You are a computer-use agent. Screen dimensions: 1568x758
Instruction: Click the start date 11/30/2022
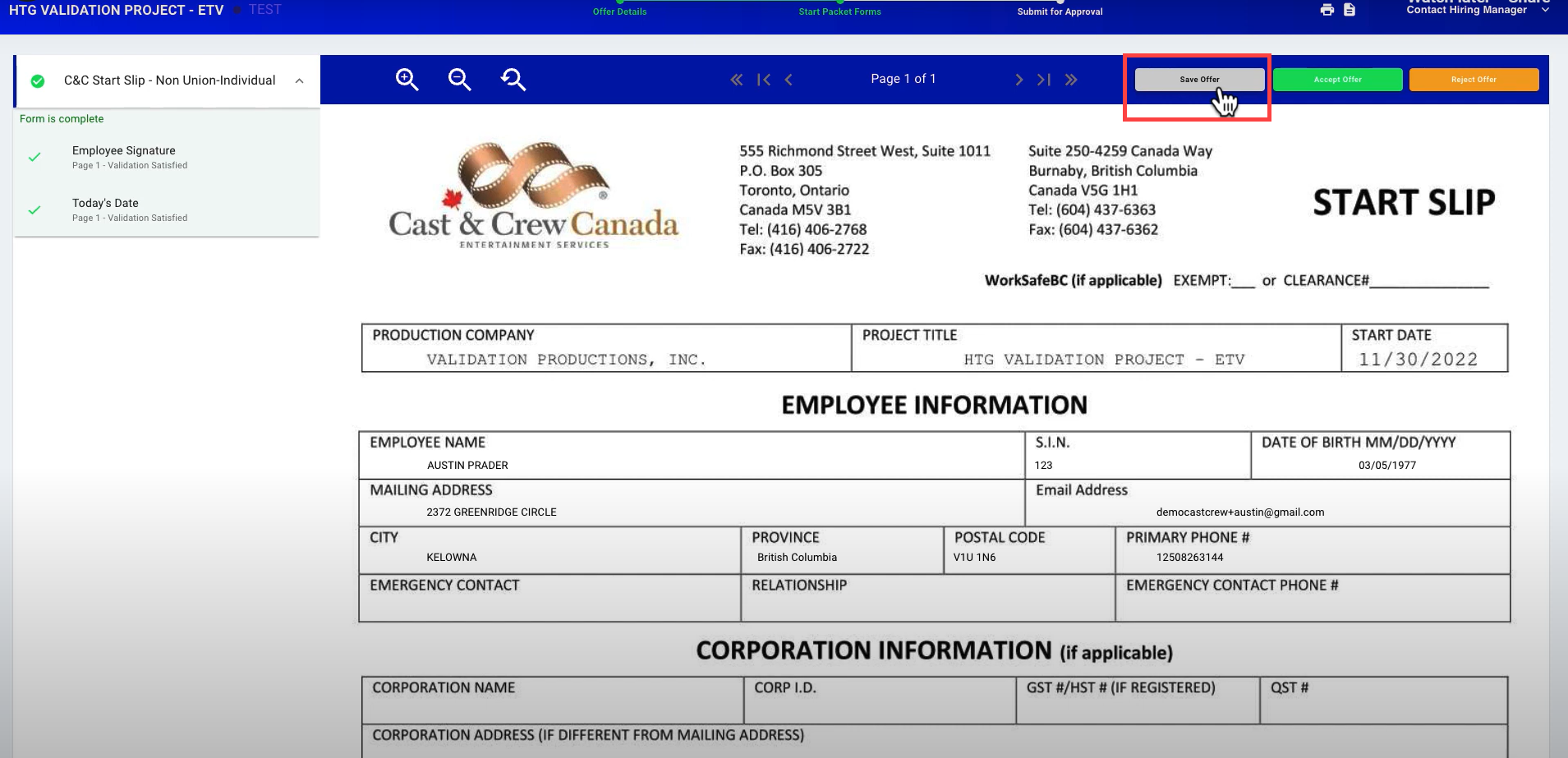pos(1418,360)
